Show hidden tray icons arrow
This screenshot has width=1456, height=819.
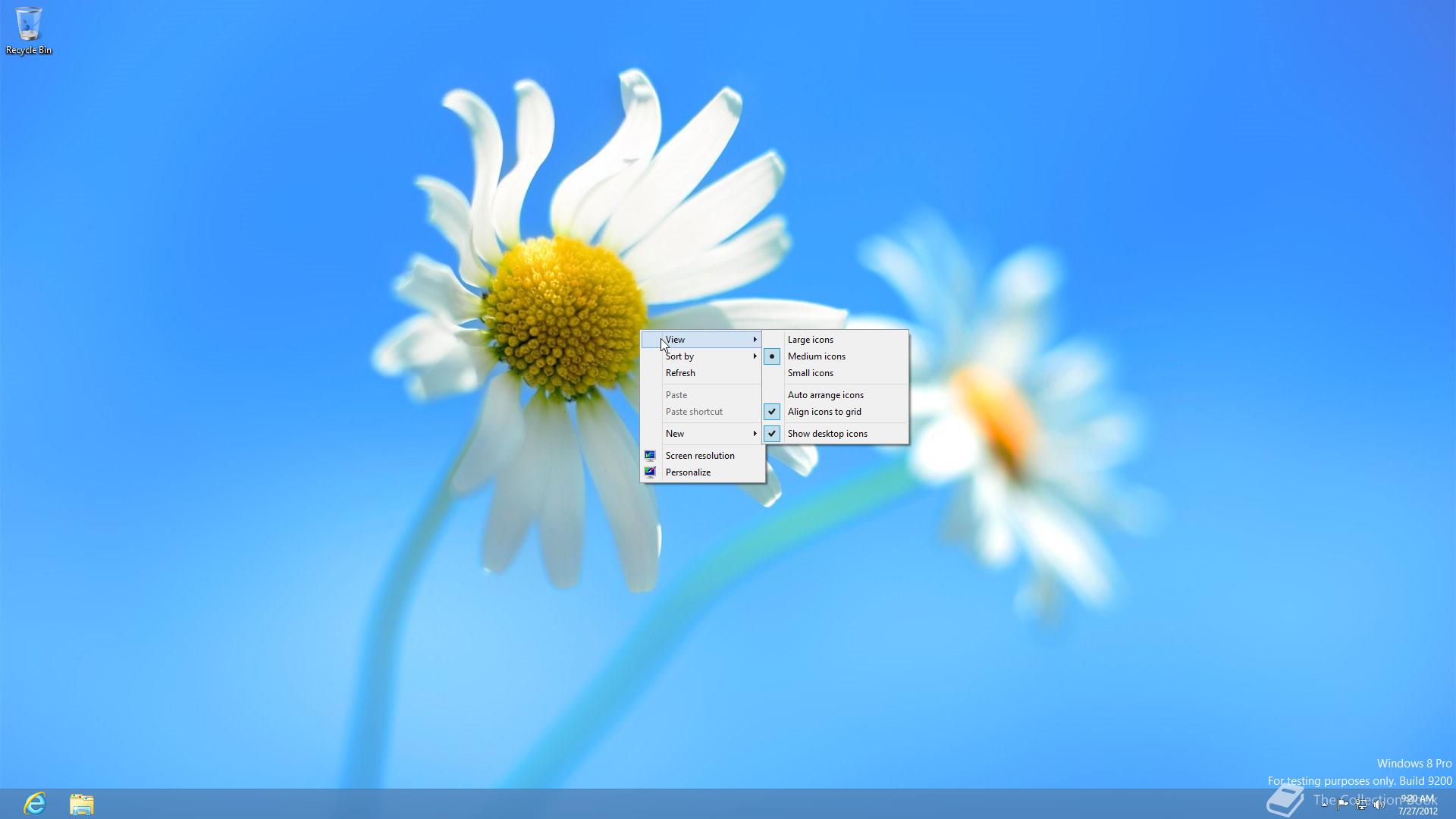(1325, 805)
